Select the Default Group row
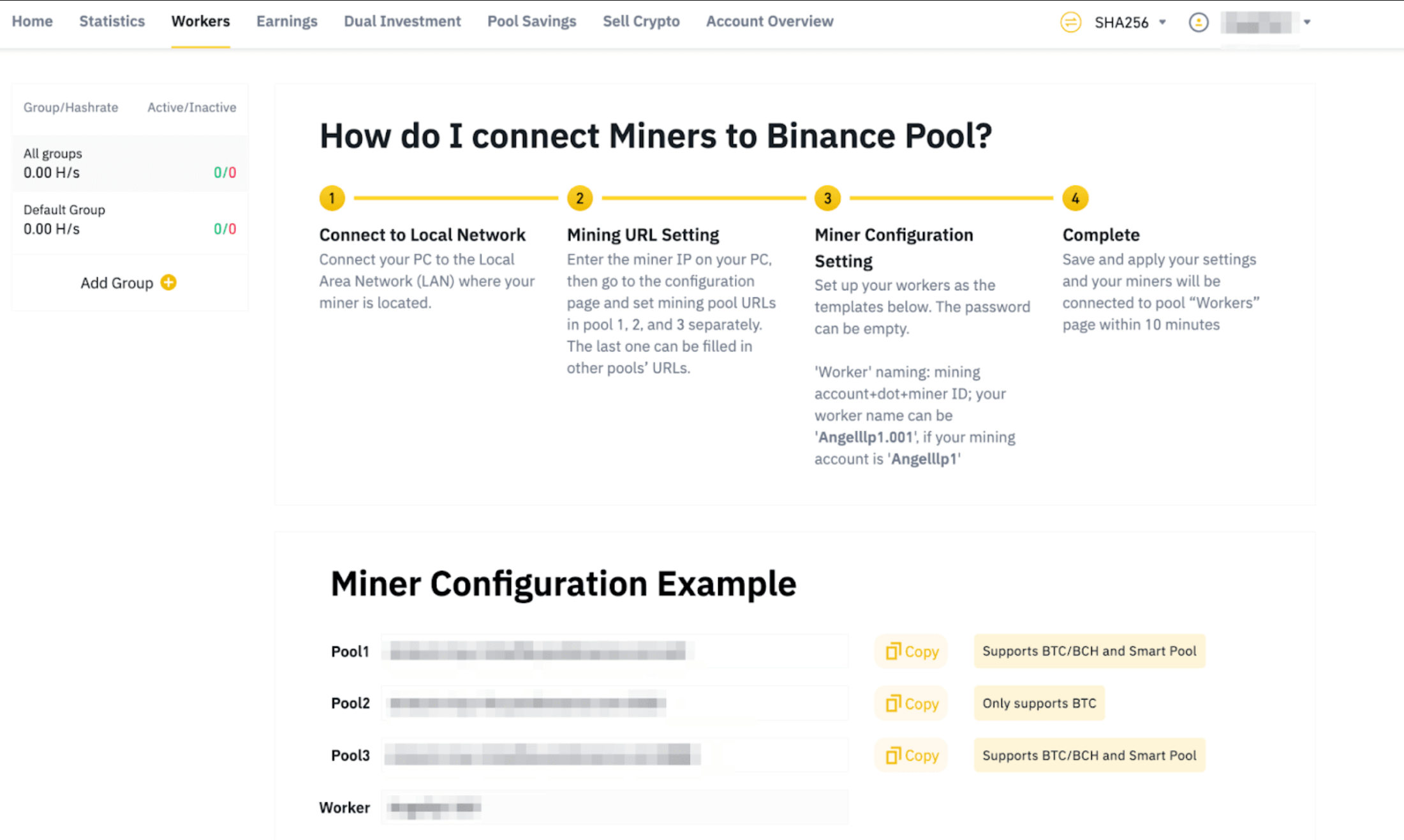 (129, 219)
